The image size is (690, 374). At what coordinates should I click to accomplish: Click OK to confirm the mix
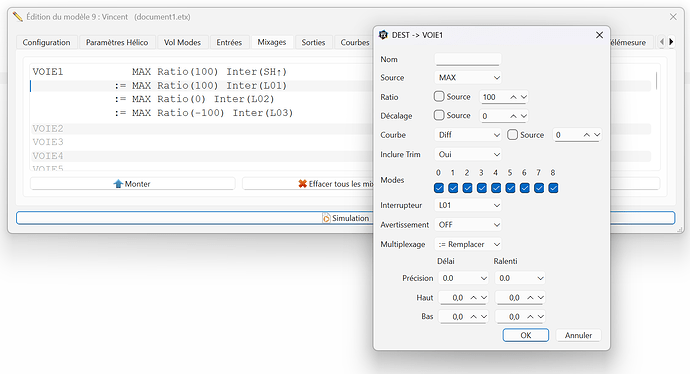click(525, 335)
